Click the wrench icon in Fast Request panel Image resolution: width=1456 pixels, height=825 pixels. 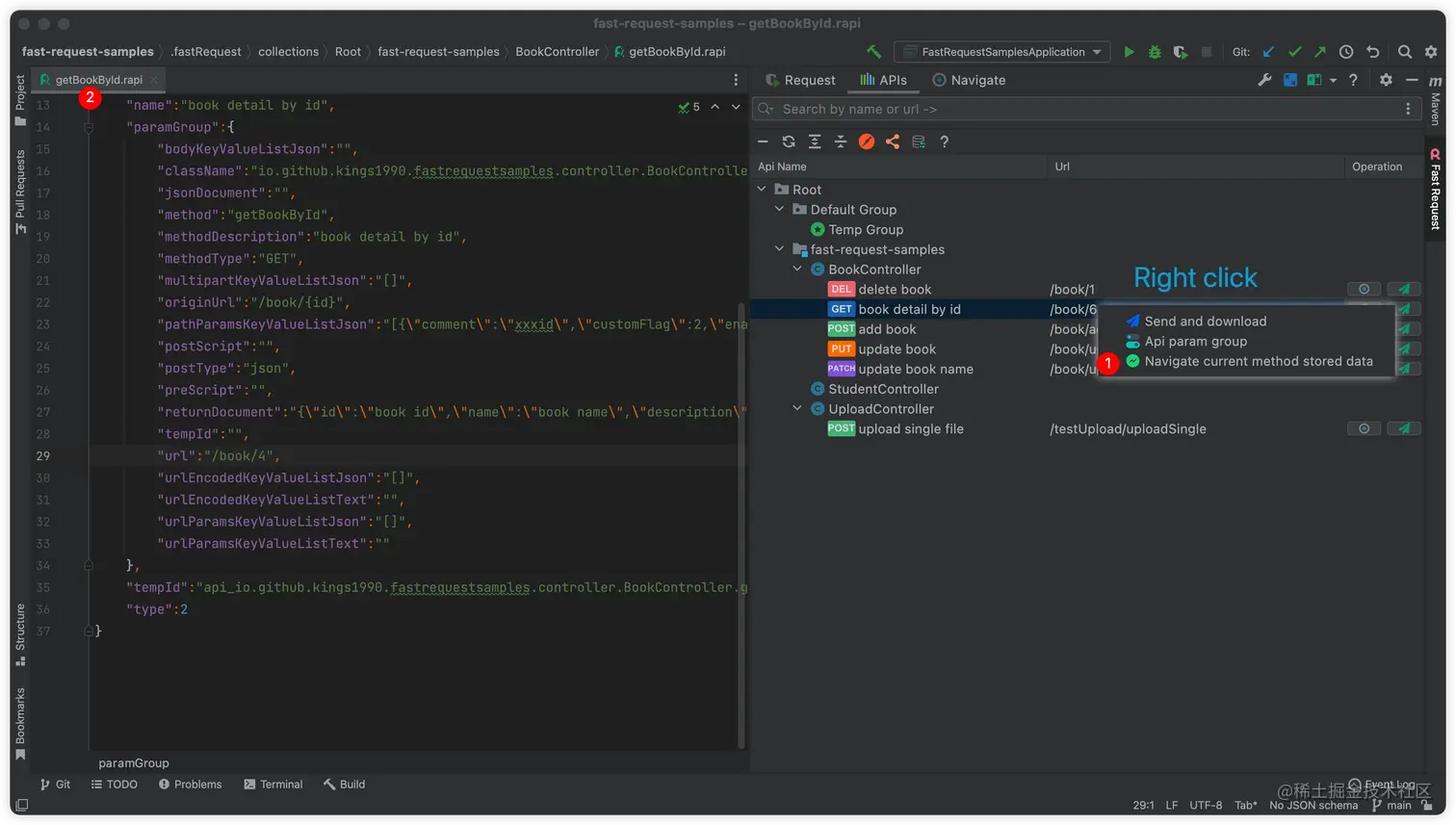pos(1264,80)
